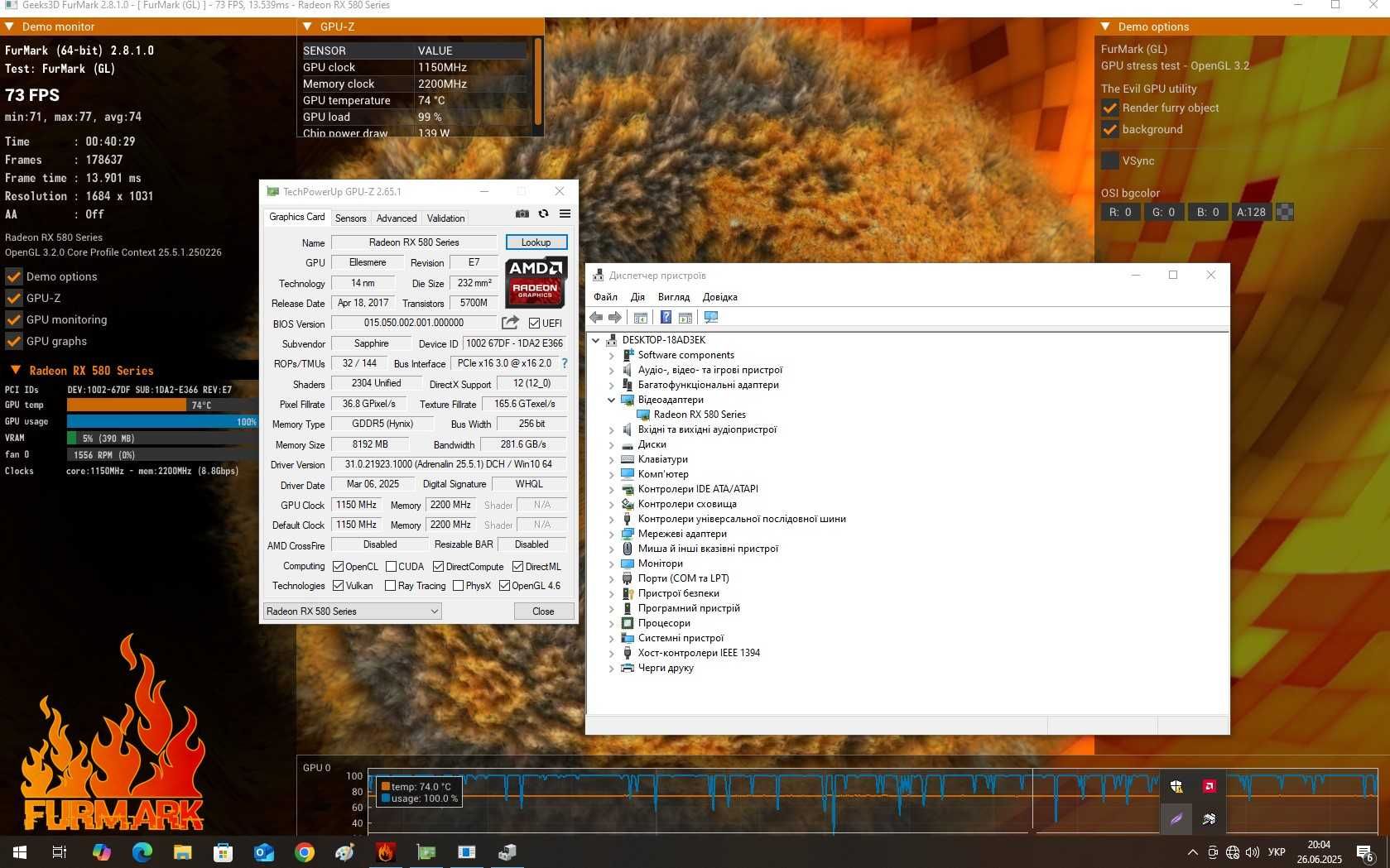Uncheck Render furry object
Viewport: 1390px width, 868px height.
[x=1110, y=108]
